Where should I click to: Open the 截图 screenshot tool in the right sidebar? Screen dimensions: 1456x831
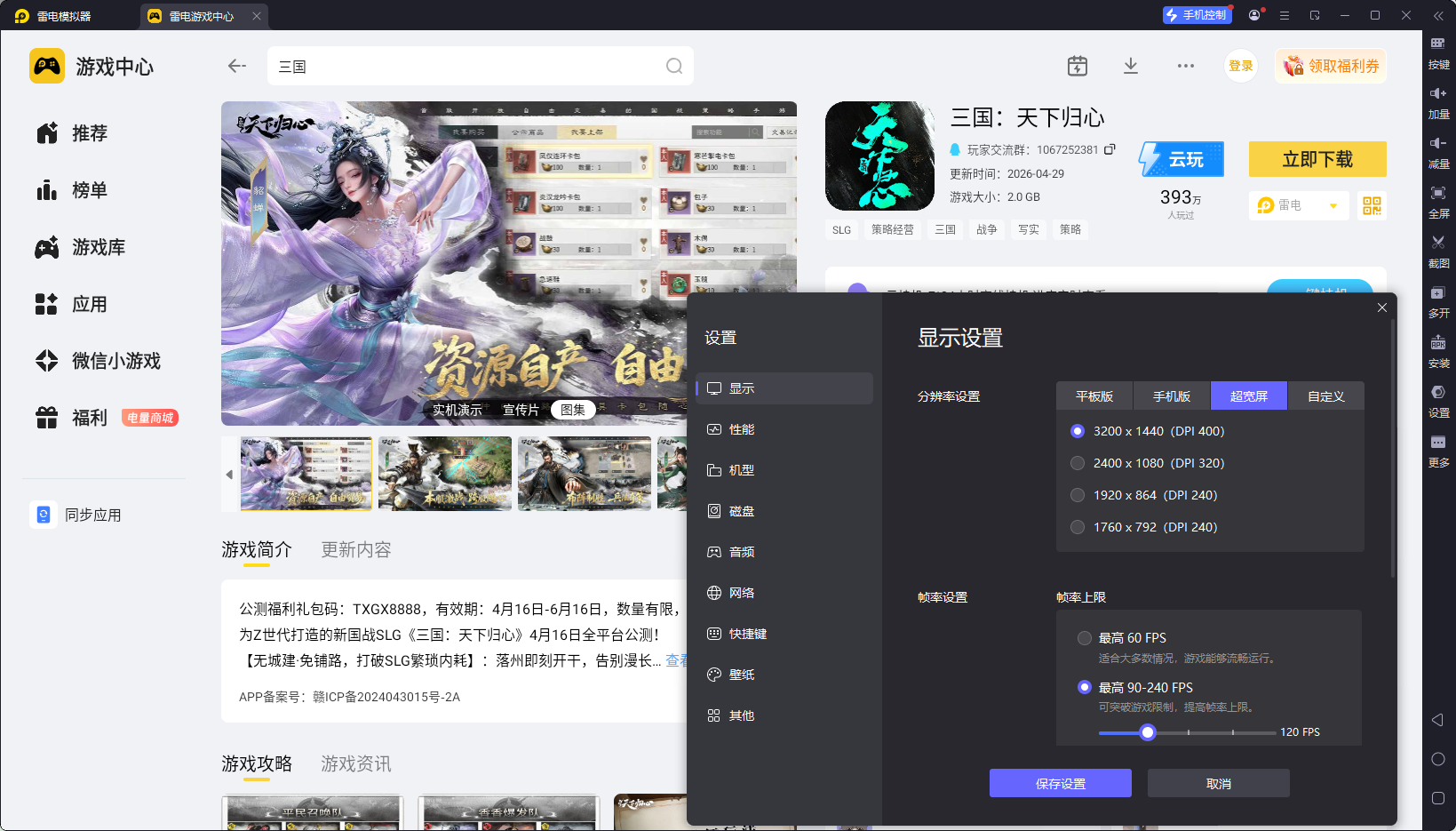pyautogui.click(x=1438, y=251)
